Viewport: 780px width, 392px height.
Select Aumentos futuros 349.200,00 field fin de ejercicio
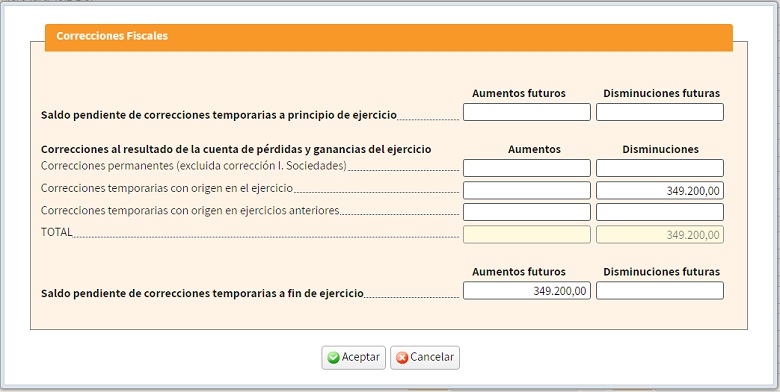click(x=527, y=291)
